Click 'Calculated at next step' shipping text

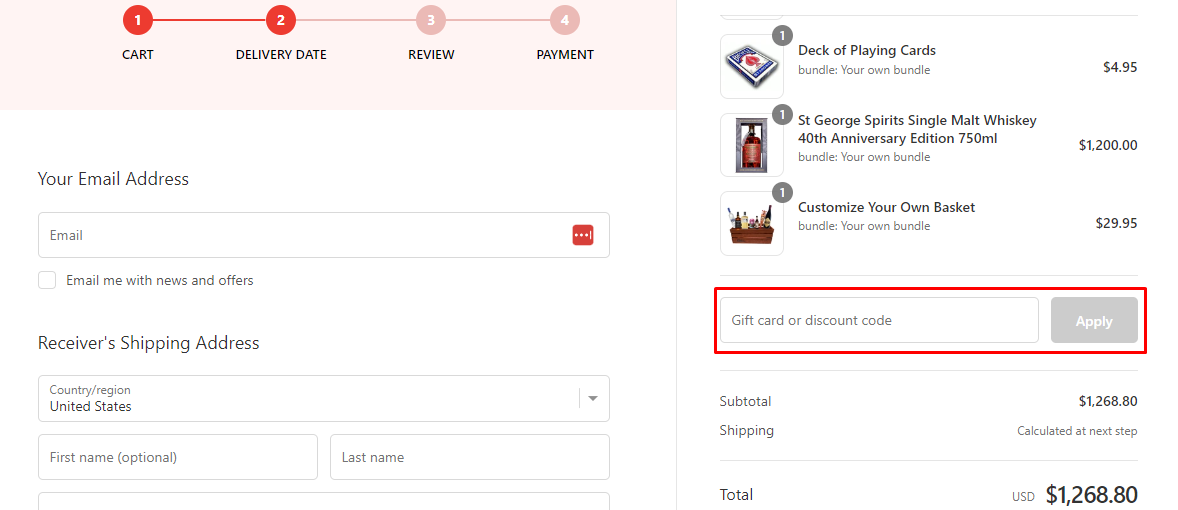[1077, 431]
